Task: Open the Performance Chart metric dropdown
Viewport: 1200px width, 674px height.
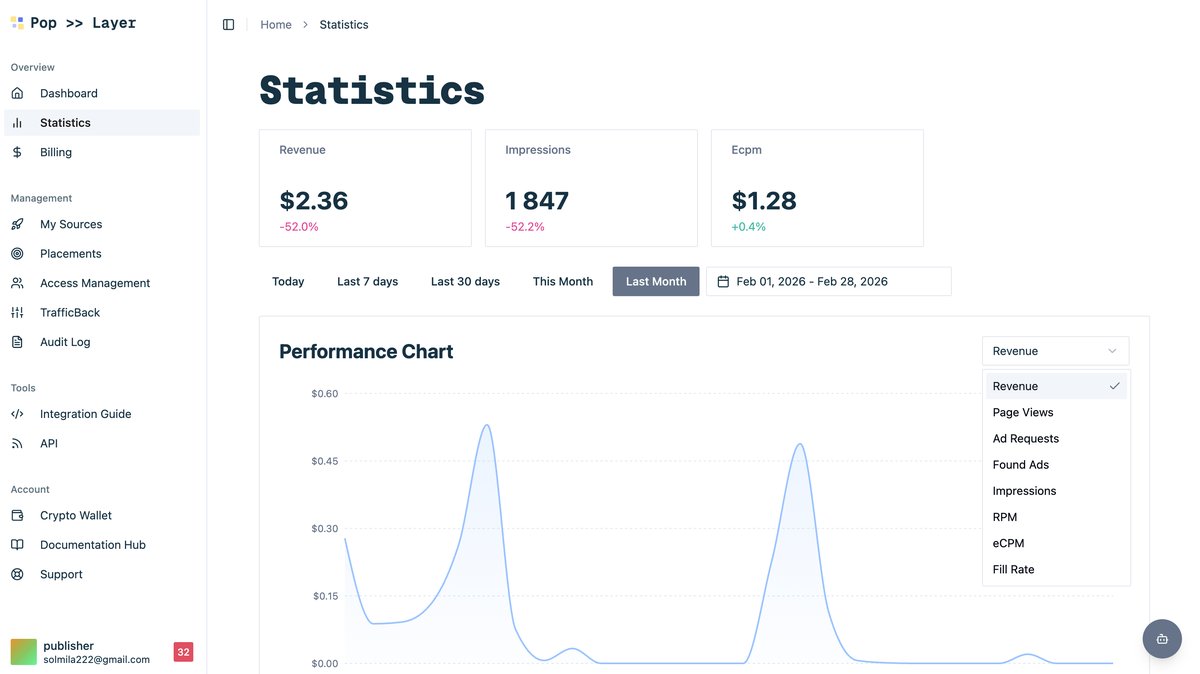Action: point(1055,351)
